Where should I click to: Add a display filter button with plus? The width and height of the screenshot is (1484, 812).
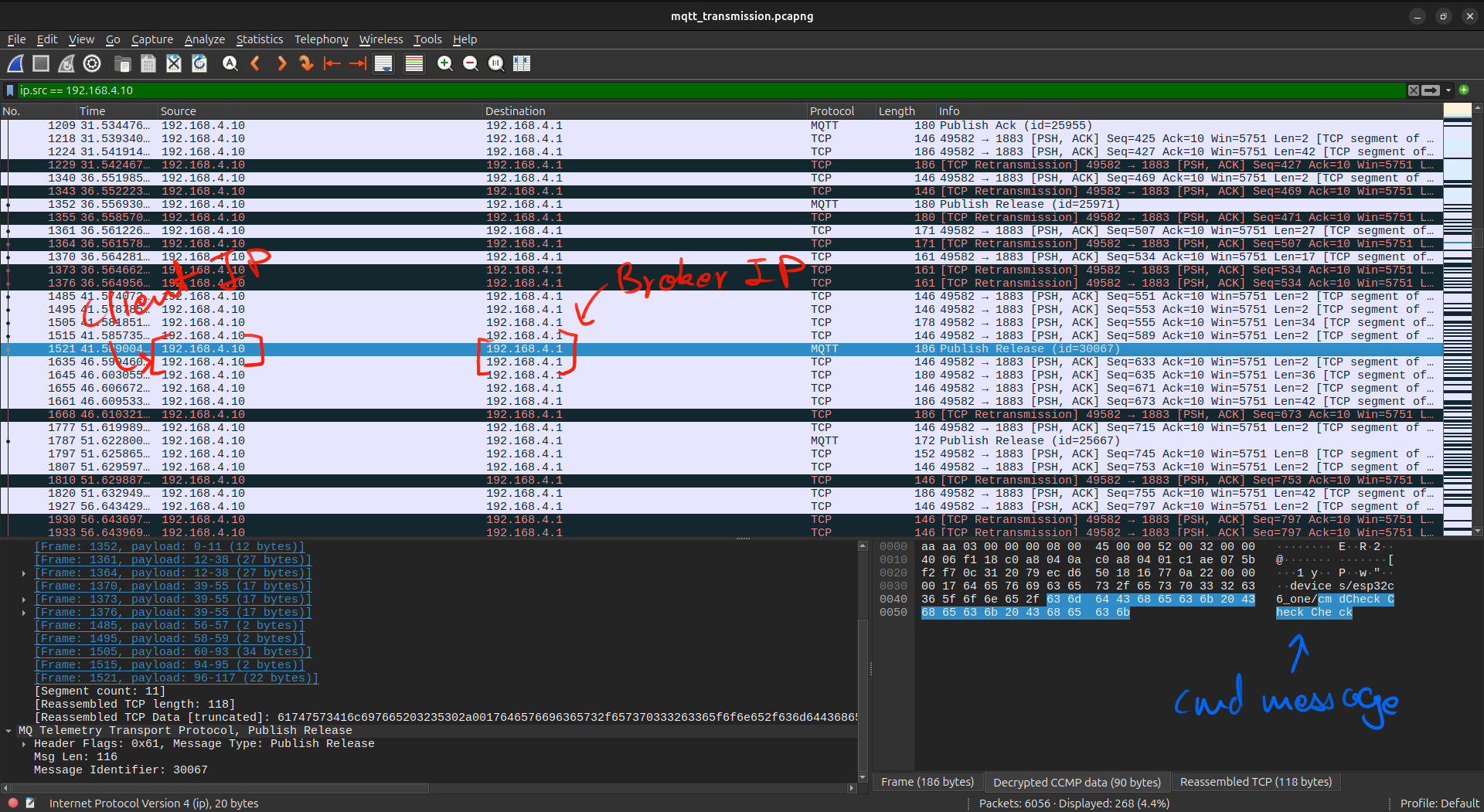pyautogui.click(x=1464, y=90)
